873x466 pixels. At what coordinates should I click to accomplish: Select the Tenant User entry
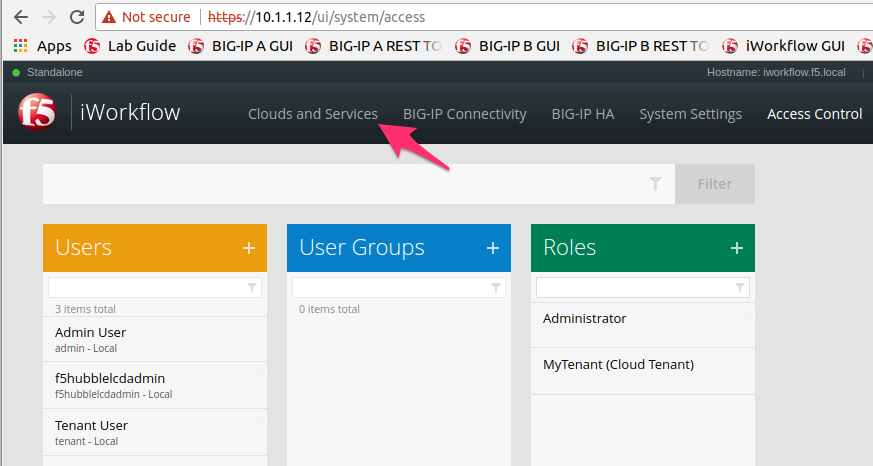[x=155, y=433]
